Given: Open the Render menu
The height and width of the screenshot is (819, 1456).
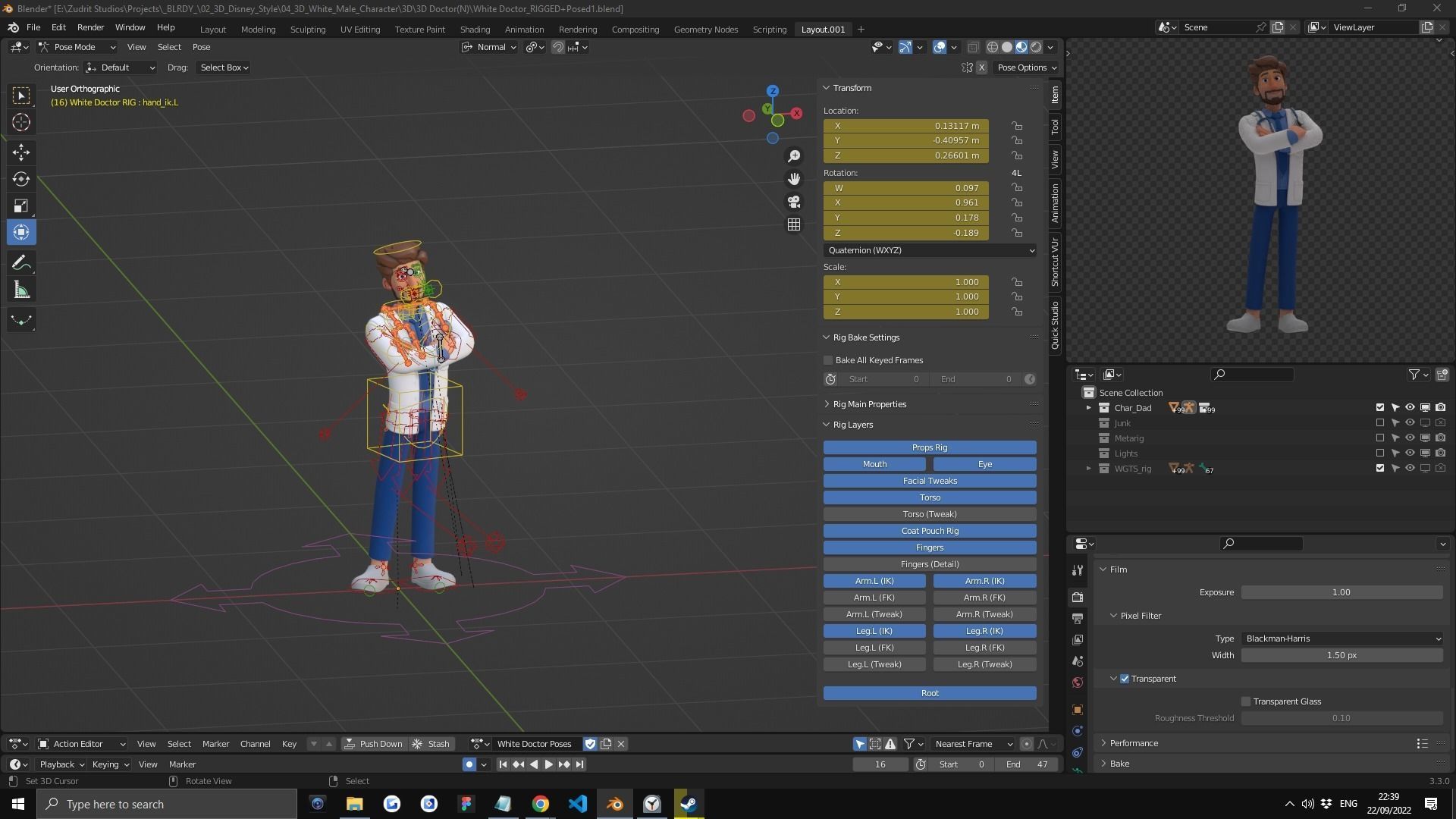Looking at the screenshot, I should [x=90, y=27].
